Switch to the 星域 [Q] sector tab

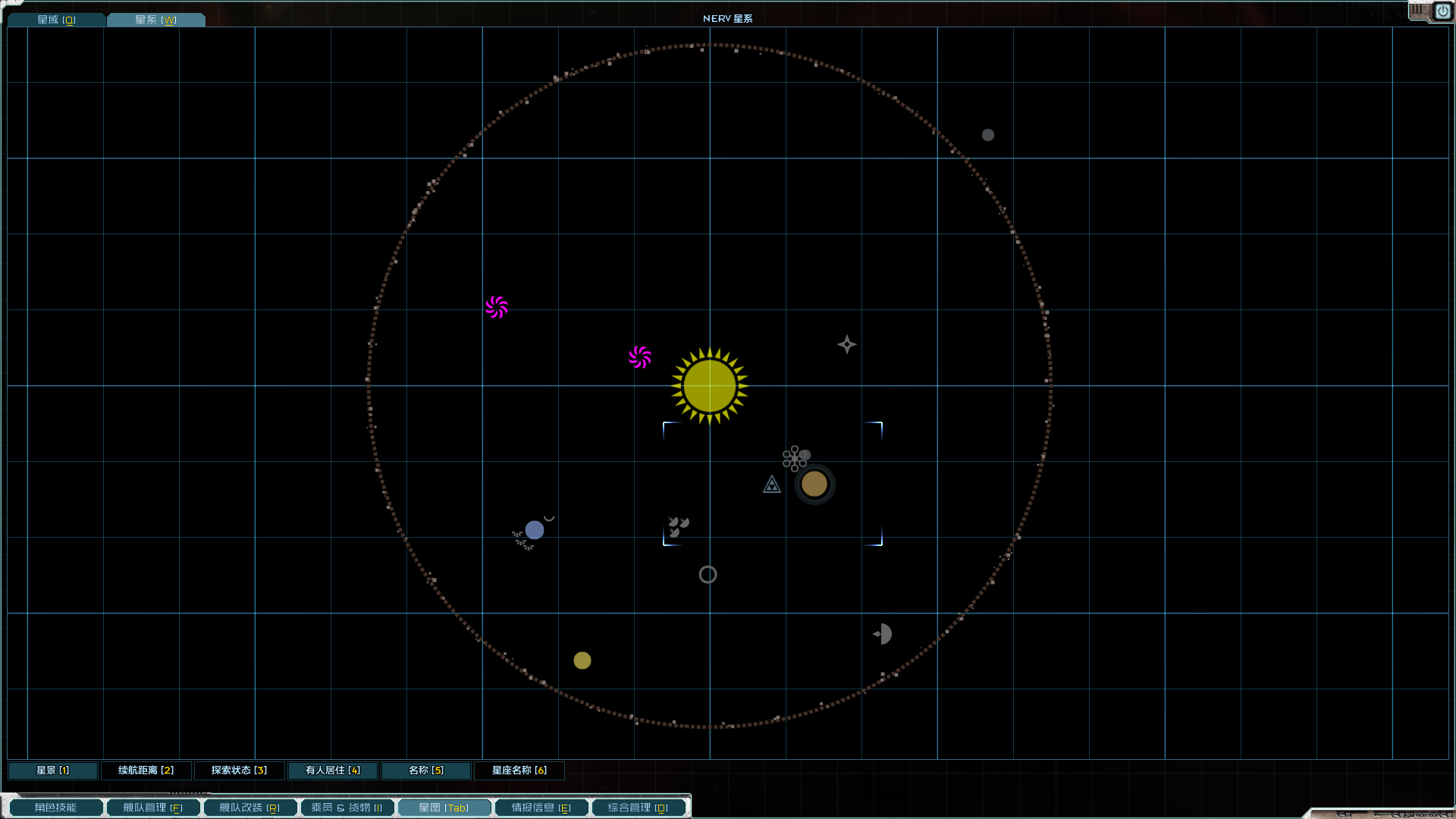click(x=56, y=20)
